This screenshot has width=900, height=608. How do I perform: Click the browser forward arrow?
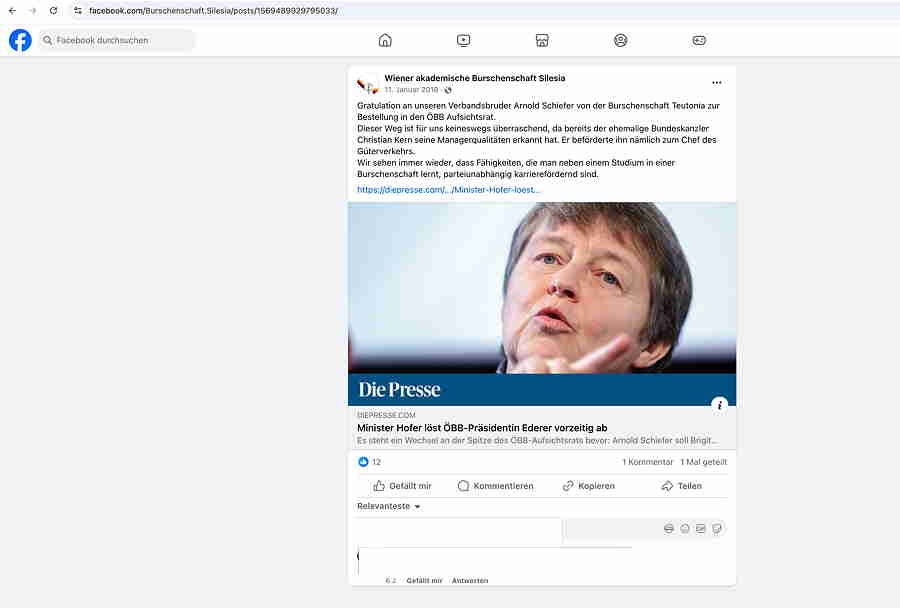(33, 11)
